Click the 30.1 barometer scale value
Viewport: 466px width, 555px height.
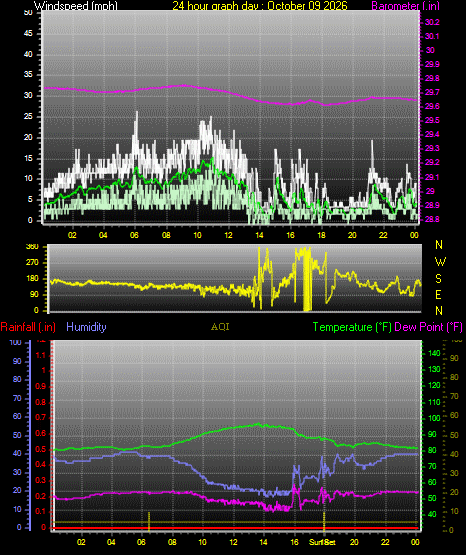[x=432, y=36]
